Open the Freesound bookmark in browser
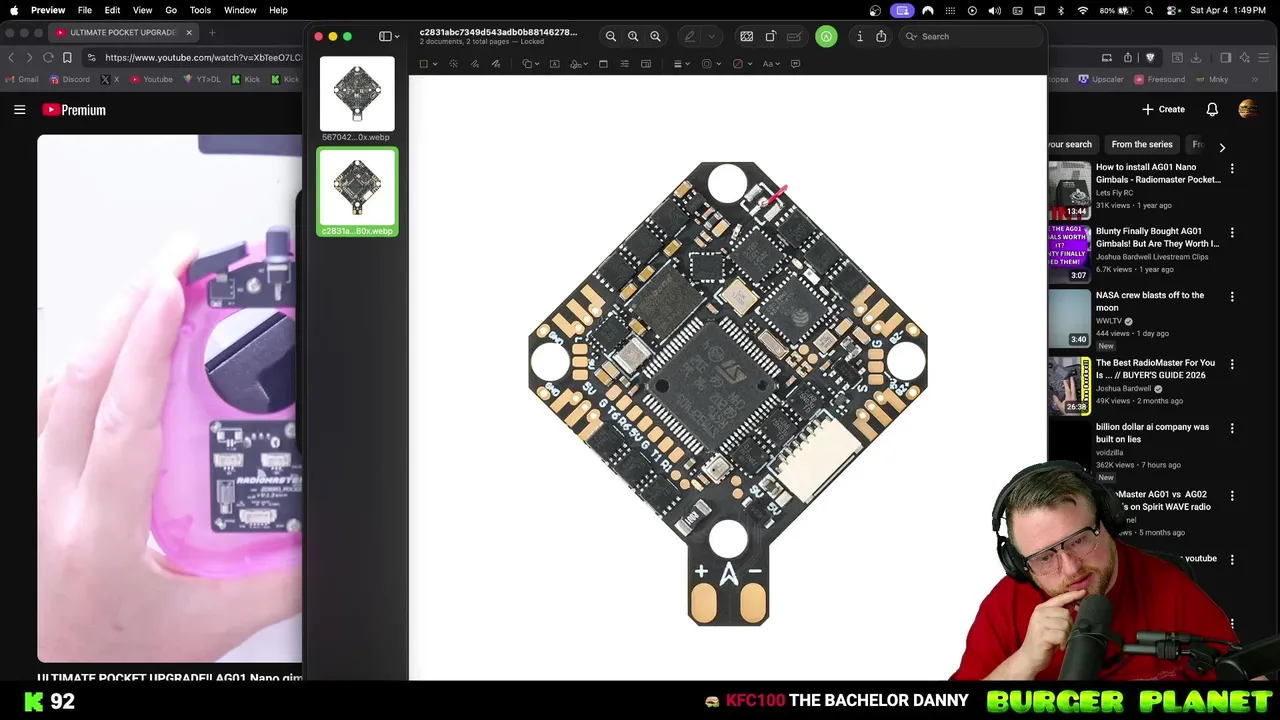Viewport: 1280px width, 720px height. click(x=1160, y=79)
